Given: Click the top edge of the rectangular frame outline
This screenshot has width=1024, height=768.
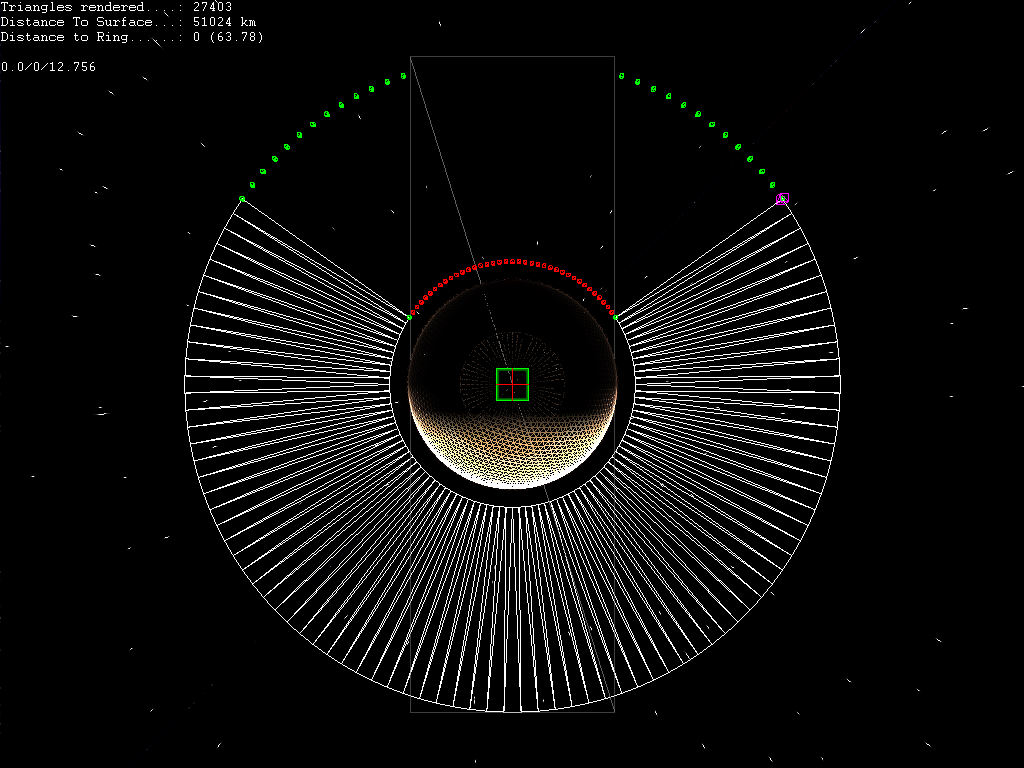Looking at the screenshot, I should point(512,56).
